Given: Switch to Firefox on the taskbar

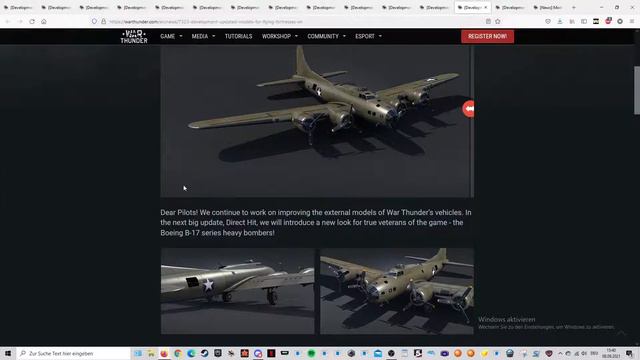Looking at the screenshot, I should [164, 353].
